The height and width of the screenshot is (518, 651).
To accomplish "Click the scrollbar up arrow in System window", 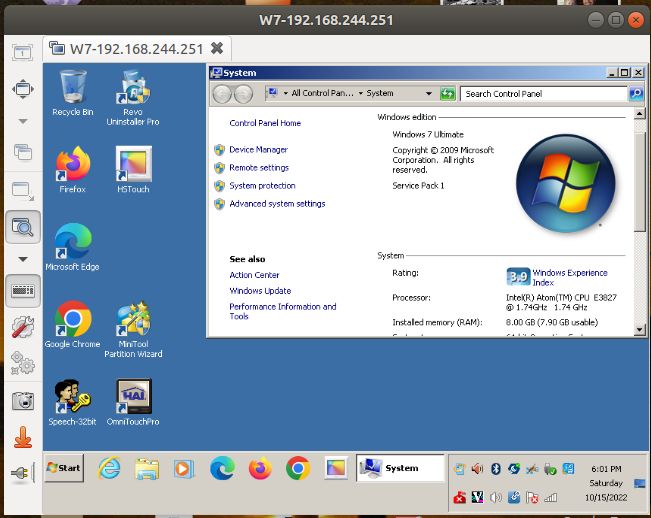I will (x=639, y=114).
